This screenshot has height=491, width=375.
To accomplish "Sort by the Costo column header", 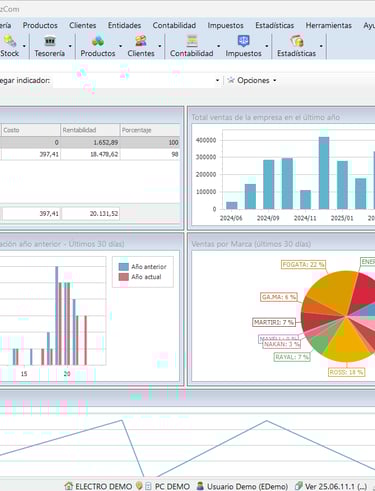I will [x=30, y=130].
